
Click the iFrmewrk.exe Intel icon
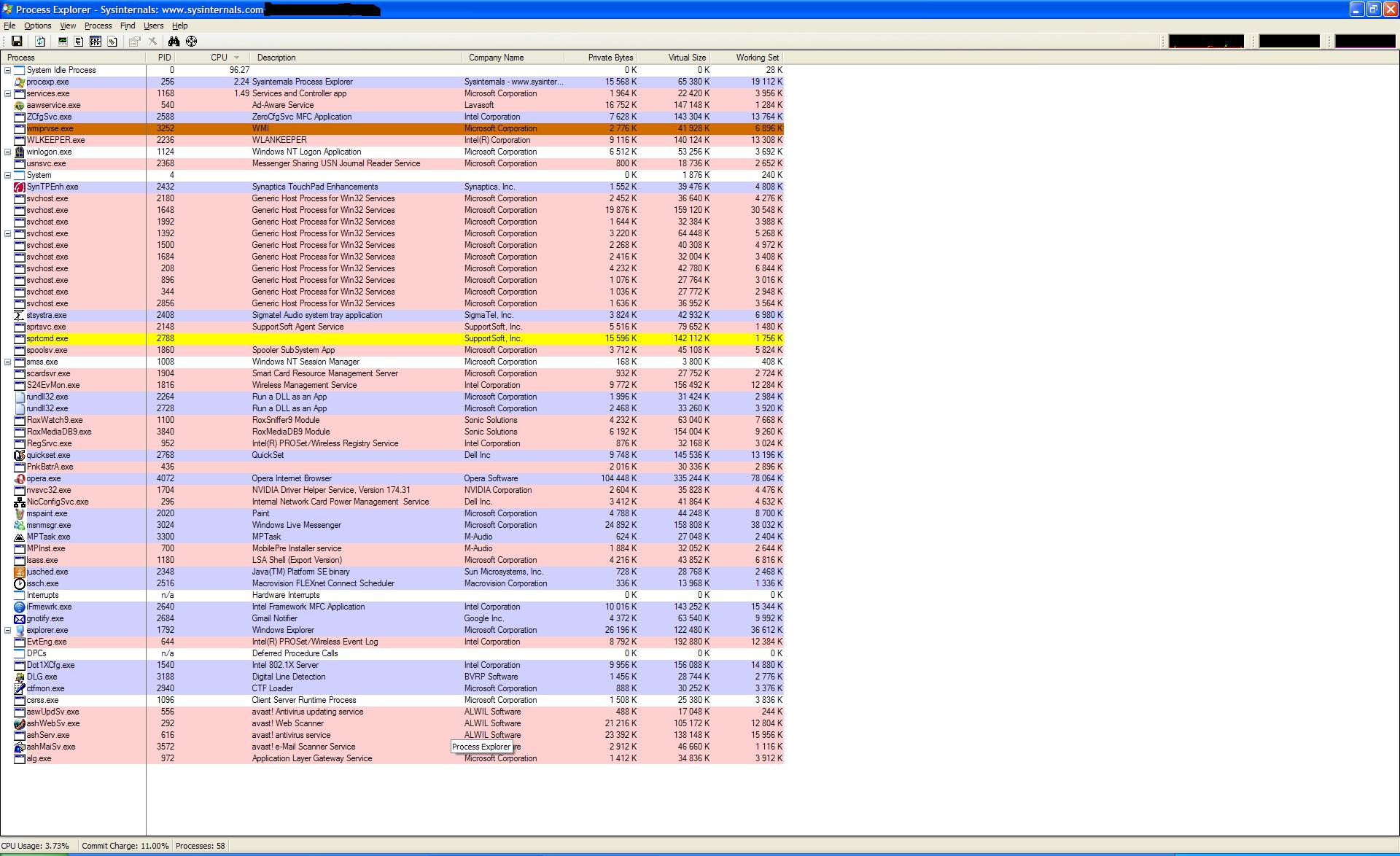click(20, 607)
